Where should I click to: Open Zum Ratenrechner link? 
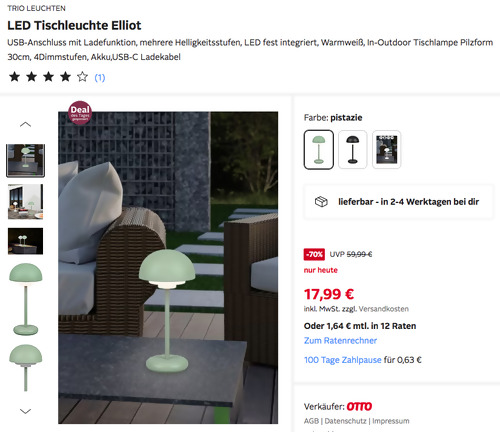point(340,340)
